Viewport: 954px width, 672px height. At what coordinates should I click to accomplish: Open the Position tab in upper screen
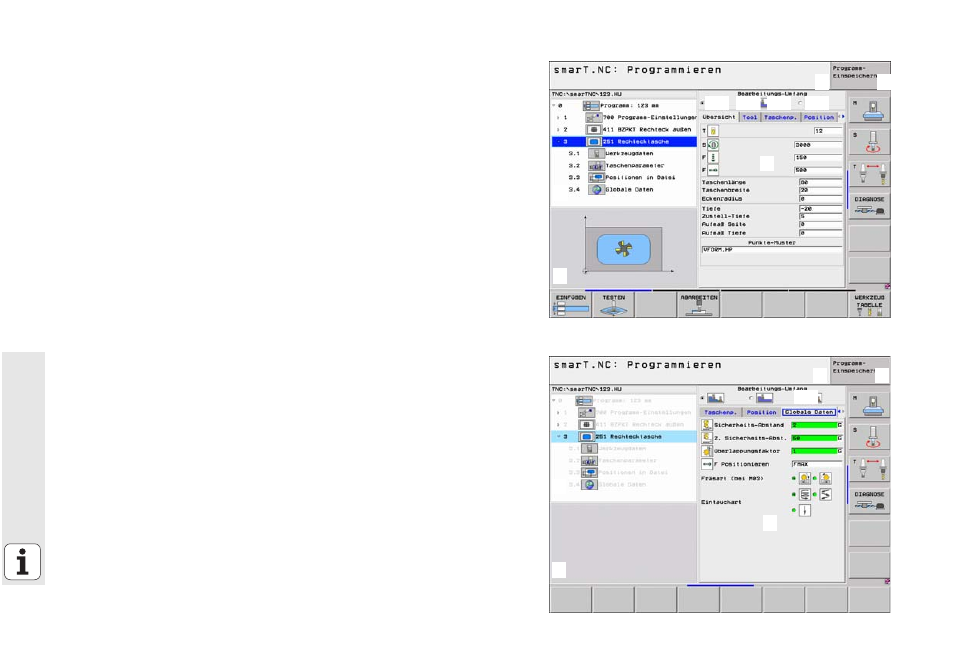(x=819, y=117)
